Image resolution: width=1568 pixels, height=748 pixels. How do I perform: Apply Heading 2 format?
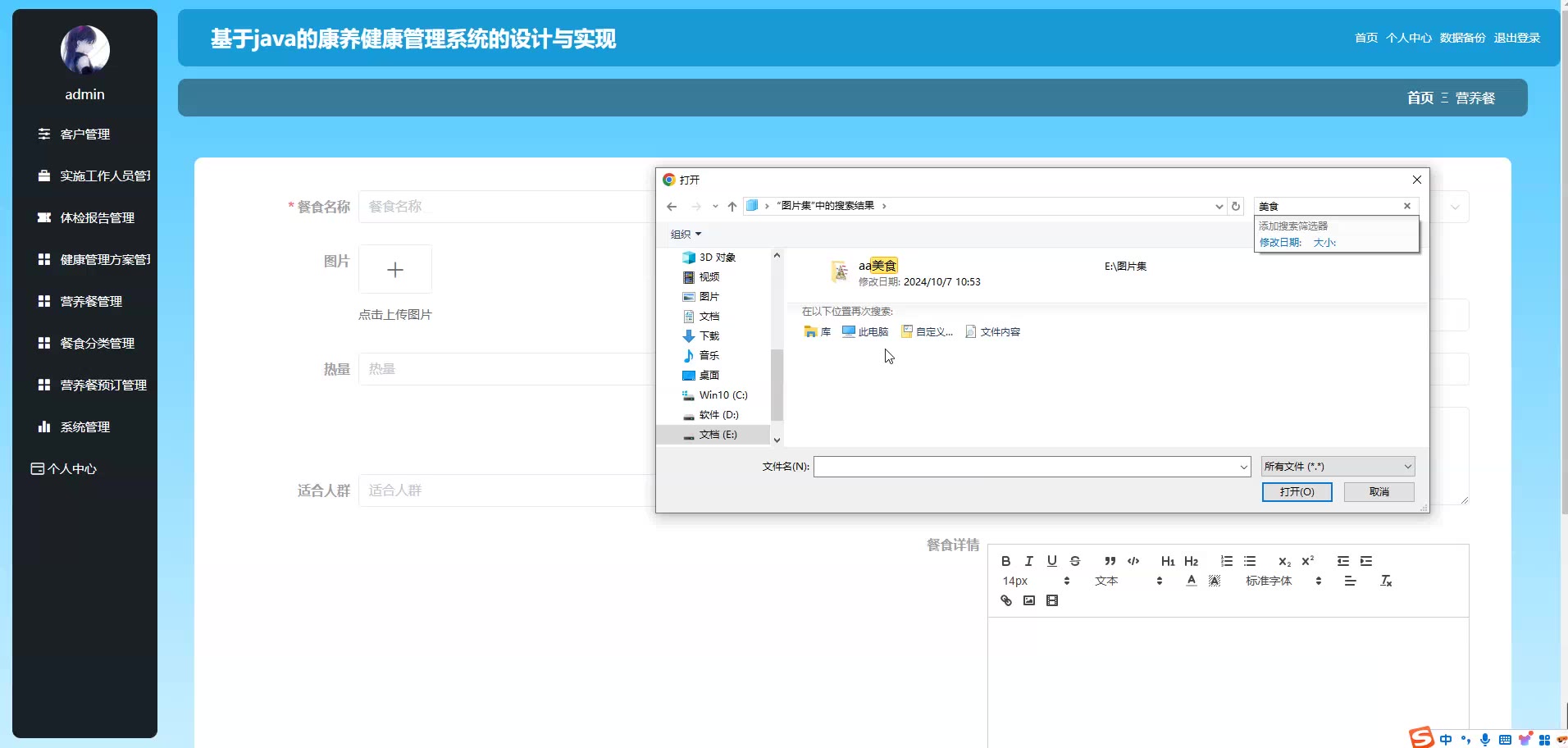pos(1192,561)
